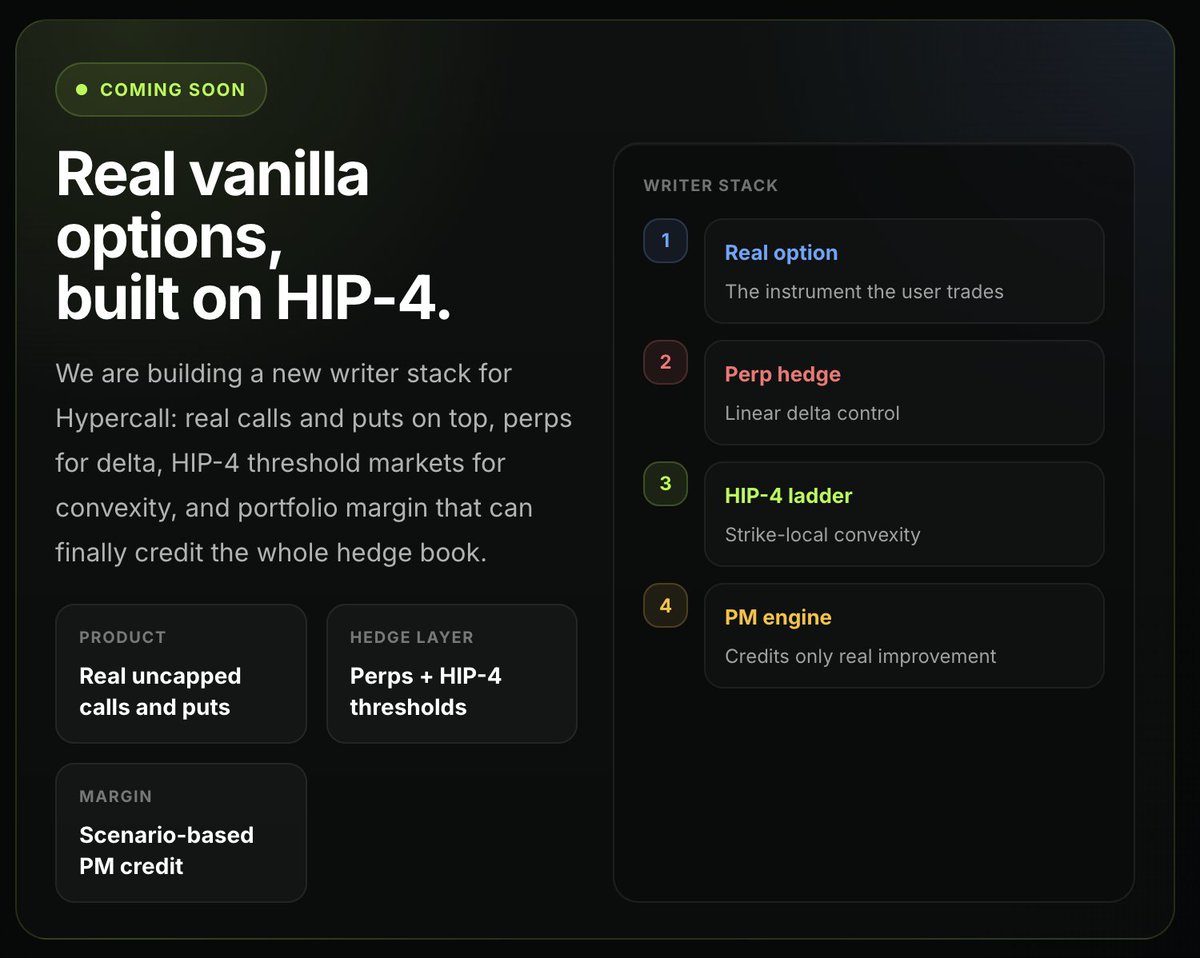The image size is (1200, 958).
Task: Click the MARGIN Scenario-based PM credit card
Action: pyautogui.click(x=181, y=833)
